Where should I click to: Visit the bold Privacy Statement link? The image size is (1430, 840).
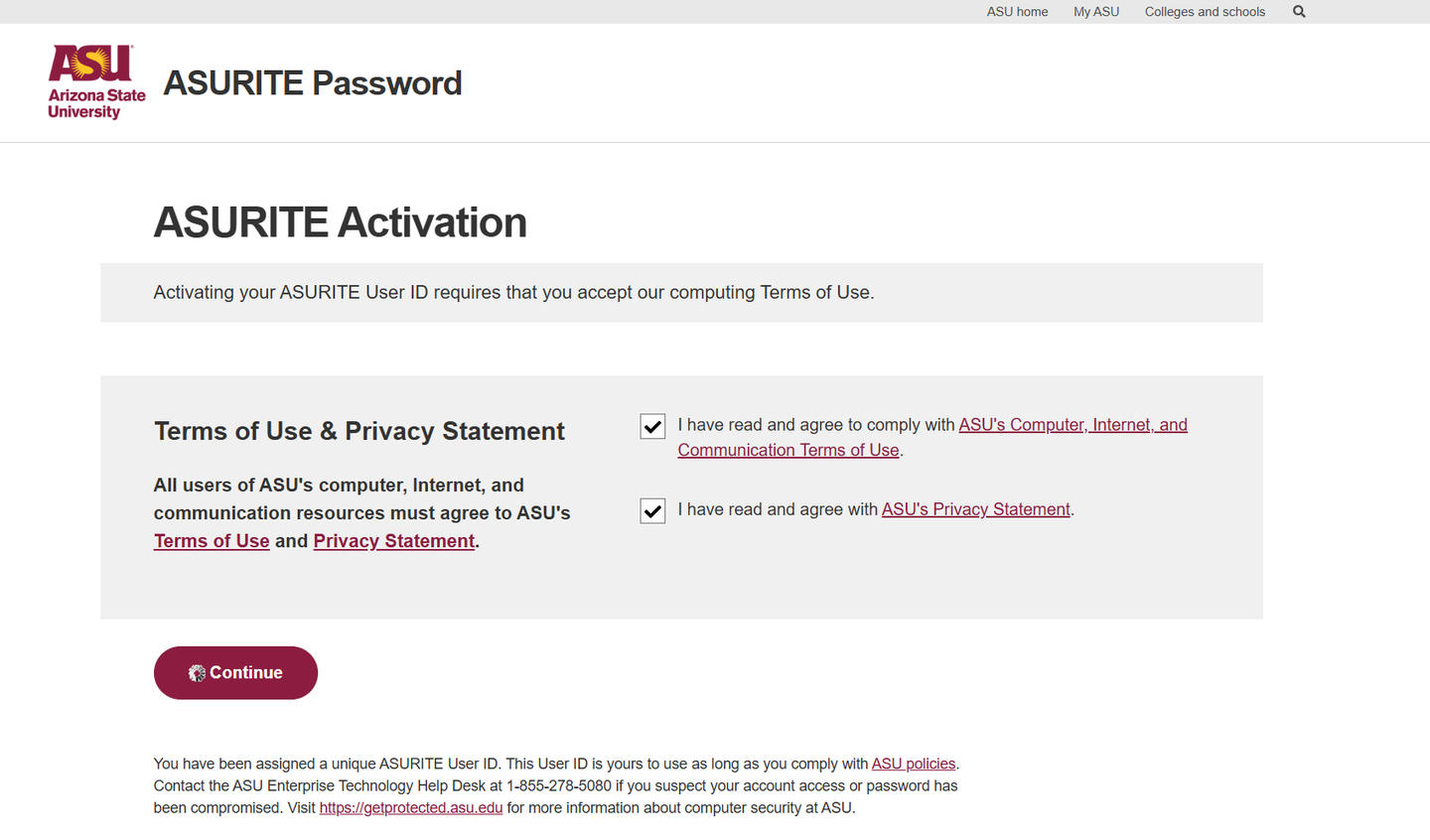click(x=393, y=541)
